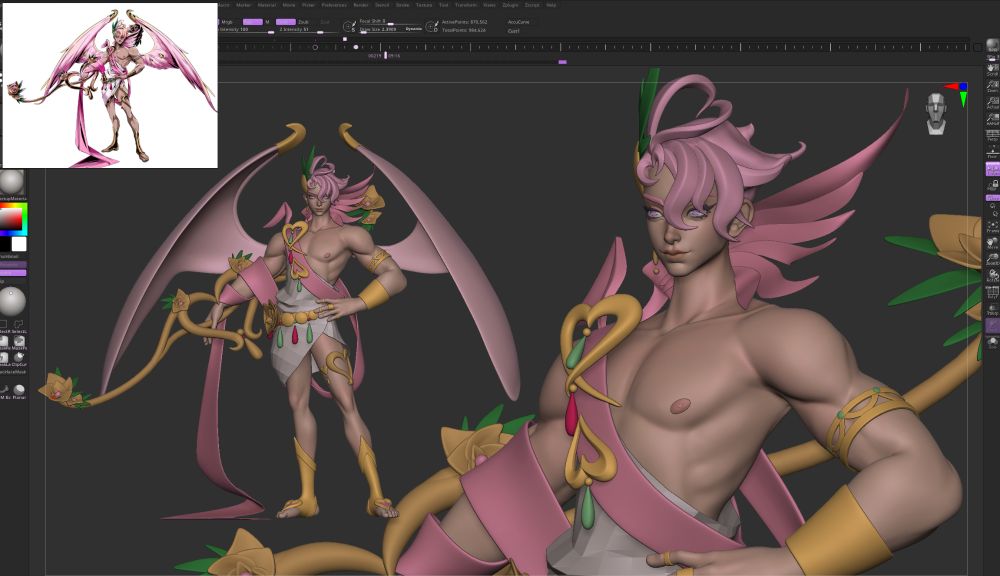Toggle the purple XYZ rotation button
The width and height of the screenshot is (1000, 576).
click(992, 198)
